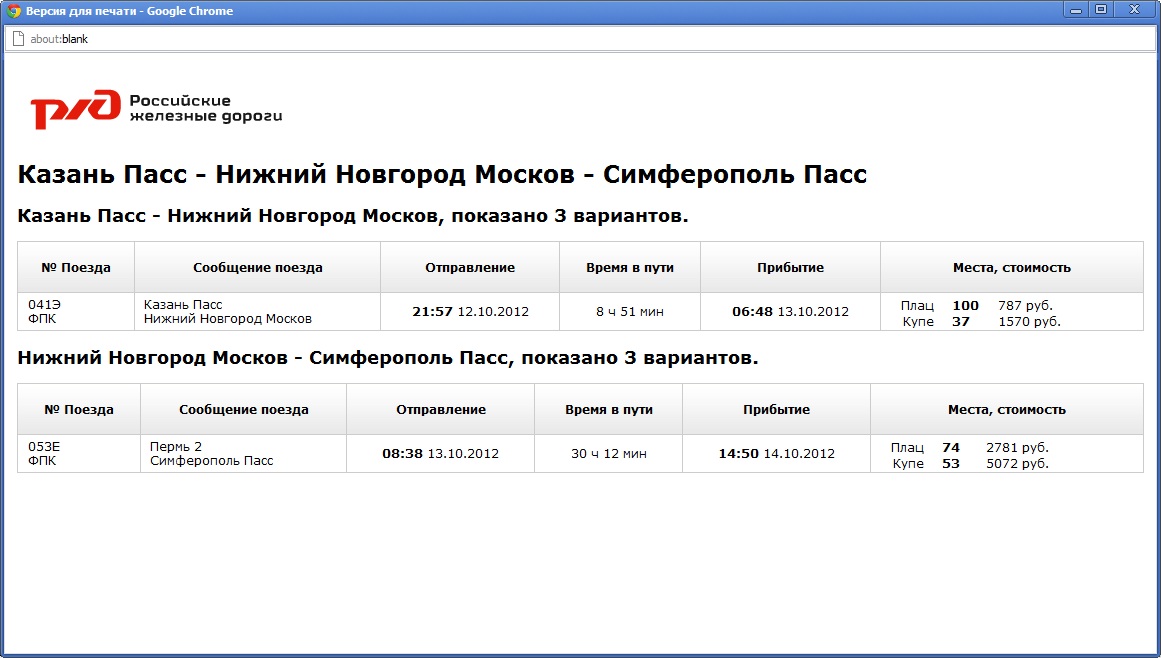The width and height of the screenshot is (1161, 658).
Task: Click 'Места, стоимость' header in second table
Action: coord(1006,409)
